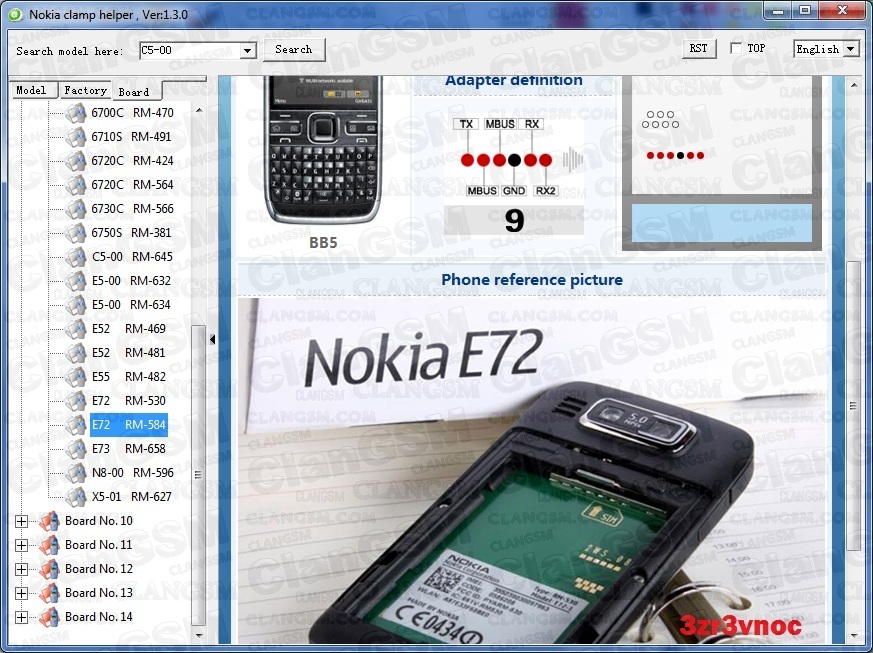Switch to the Factory tab

(85, 90)
